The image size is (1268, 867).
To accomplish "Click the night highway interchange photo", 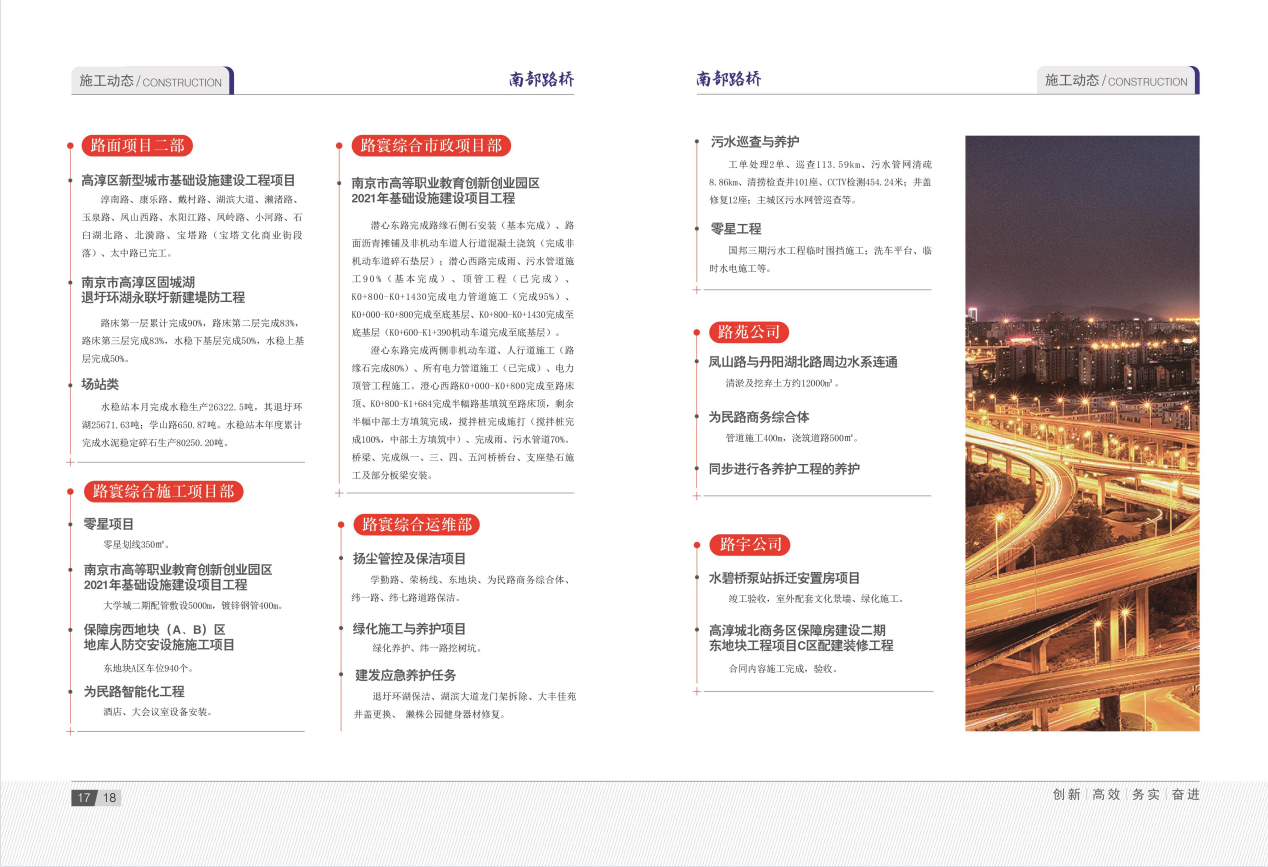I will (x=1082, y=433).
